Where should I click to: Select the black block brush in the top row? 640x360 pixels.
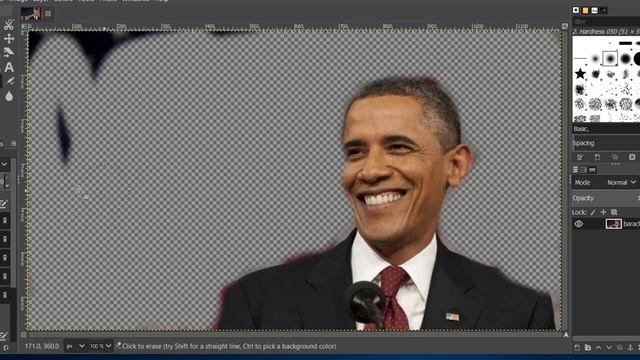point(625,43)
